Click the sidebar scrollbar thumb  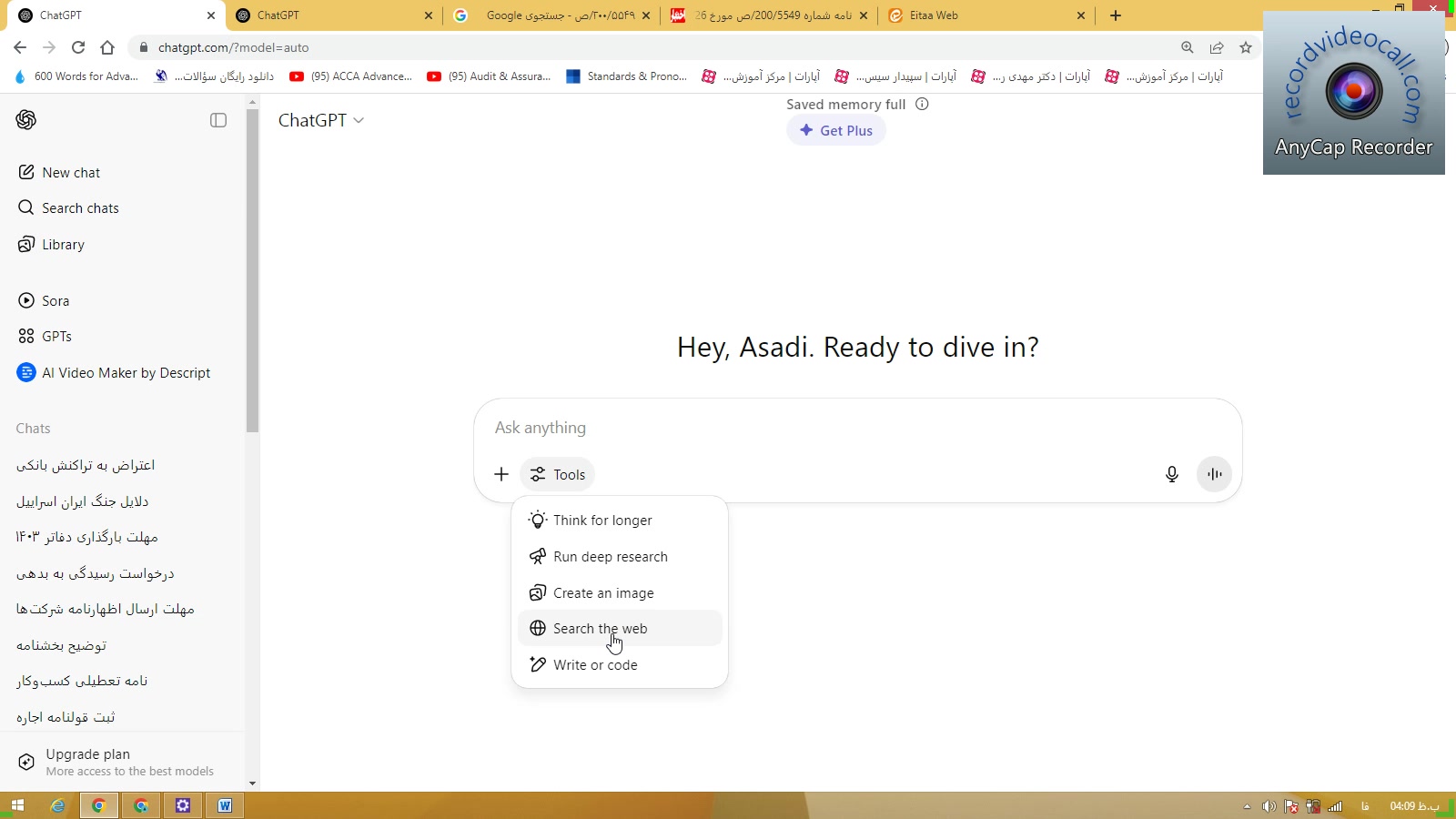(252, 270)
